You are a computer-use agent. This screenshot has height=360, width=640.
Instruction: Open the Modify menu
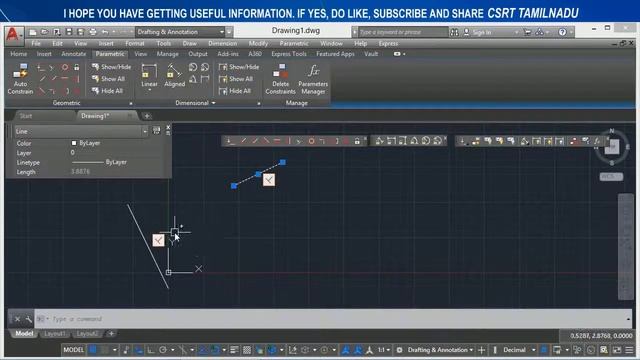pyautogui.click(x=258, y=43)
